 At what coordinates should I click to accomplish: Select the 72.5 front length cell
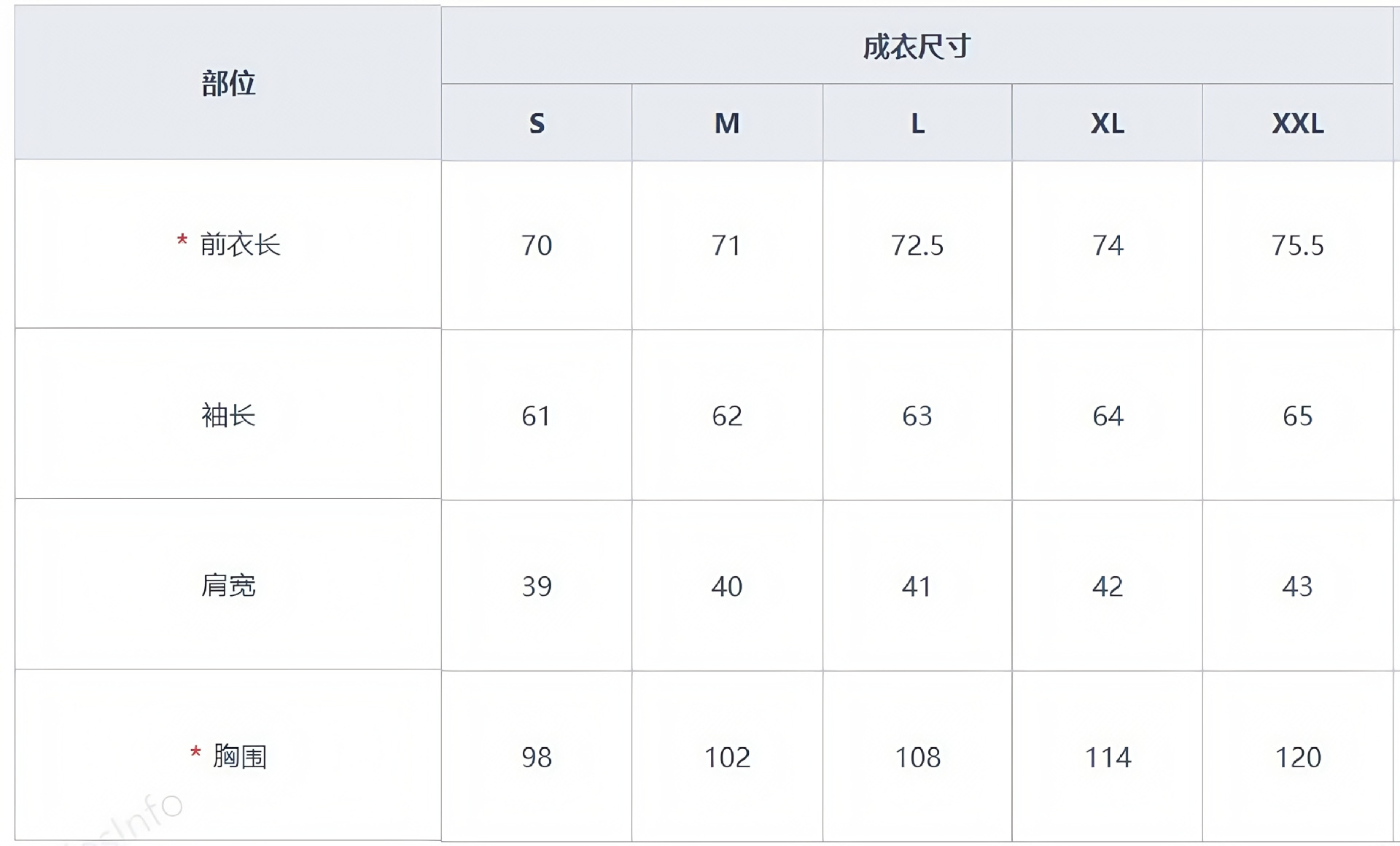(917, 246)
